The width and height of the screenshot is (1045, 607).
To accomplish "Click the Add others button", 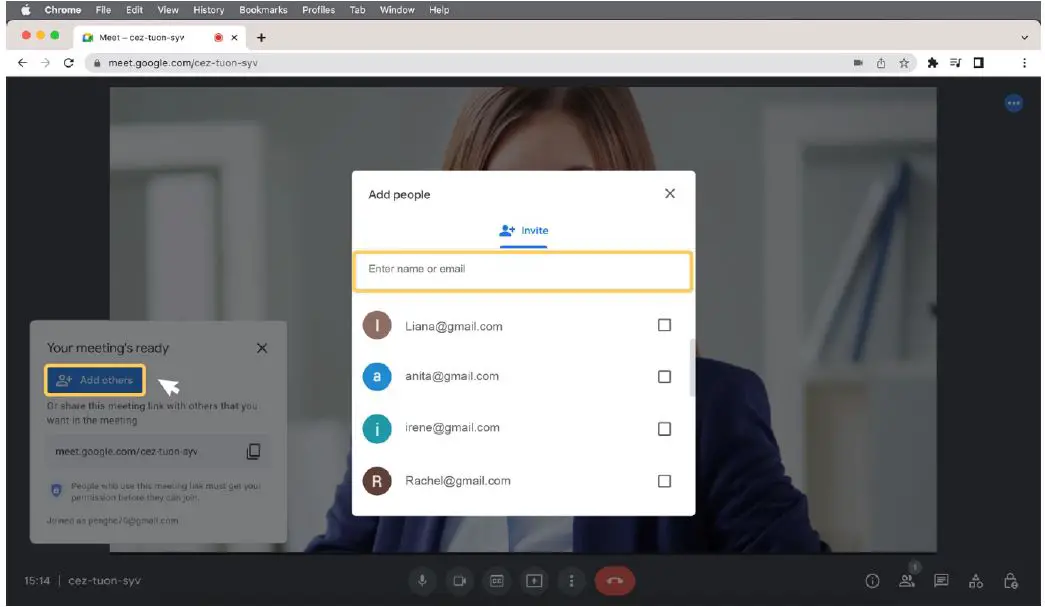I will click(95, 380).
